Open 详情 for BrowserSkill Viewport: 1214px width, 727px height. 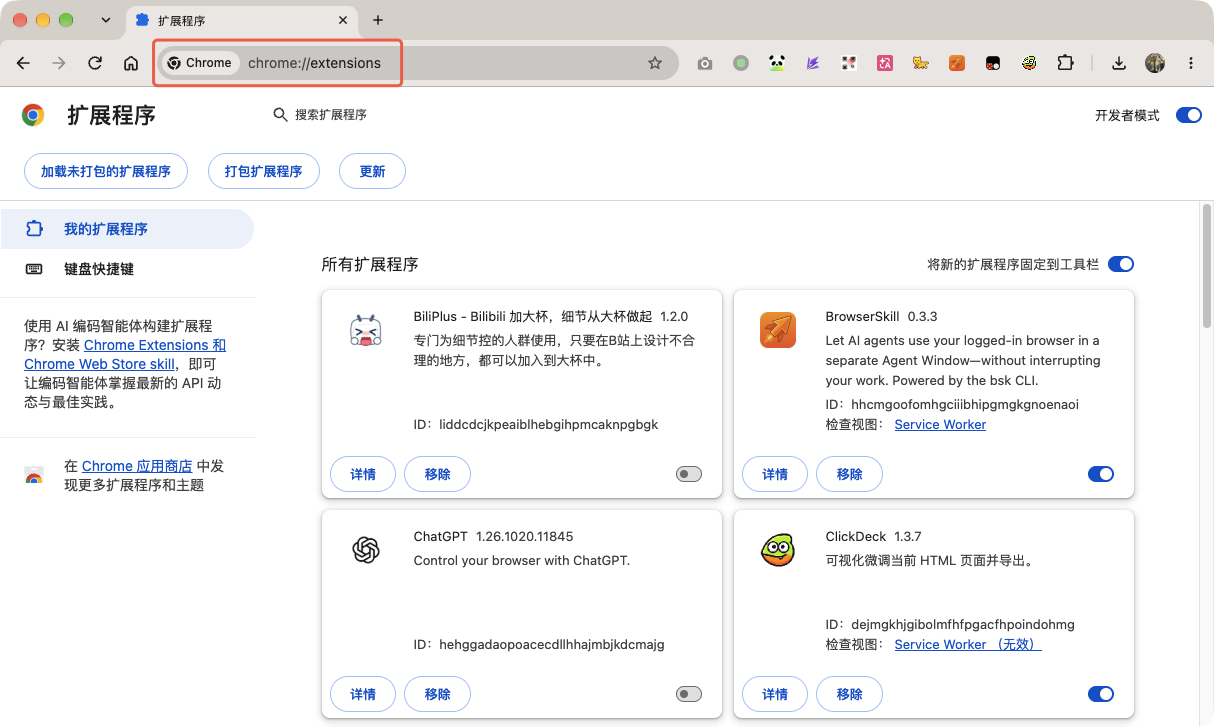click(x=775, y=474)
